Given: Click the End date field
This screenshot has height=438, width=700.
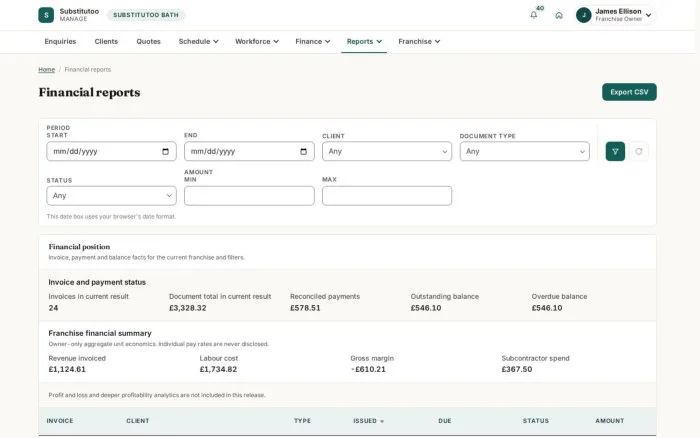Looking at the screenshot, I should click(x=249, y=151).
